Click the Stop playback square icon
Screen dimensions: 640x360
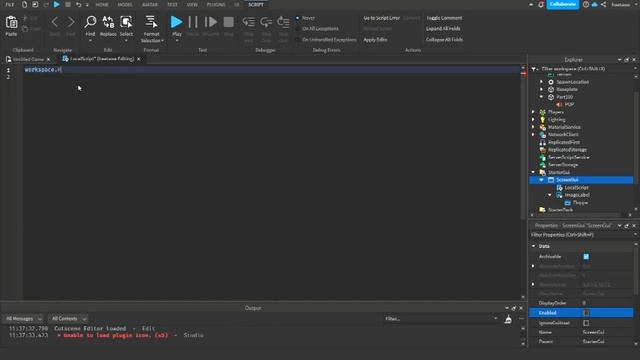click(229, 22)
